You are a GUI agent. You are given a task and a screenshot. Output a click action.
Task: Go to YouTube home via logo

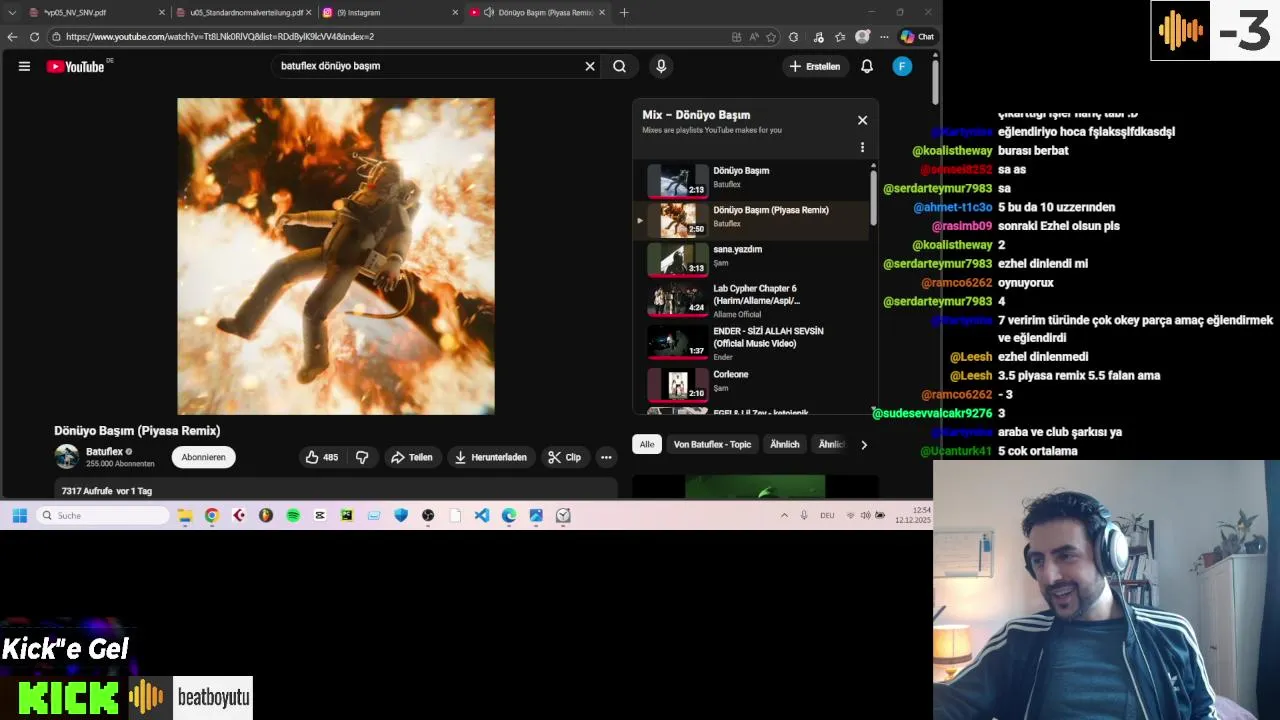[x=76, y=67]
